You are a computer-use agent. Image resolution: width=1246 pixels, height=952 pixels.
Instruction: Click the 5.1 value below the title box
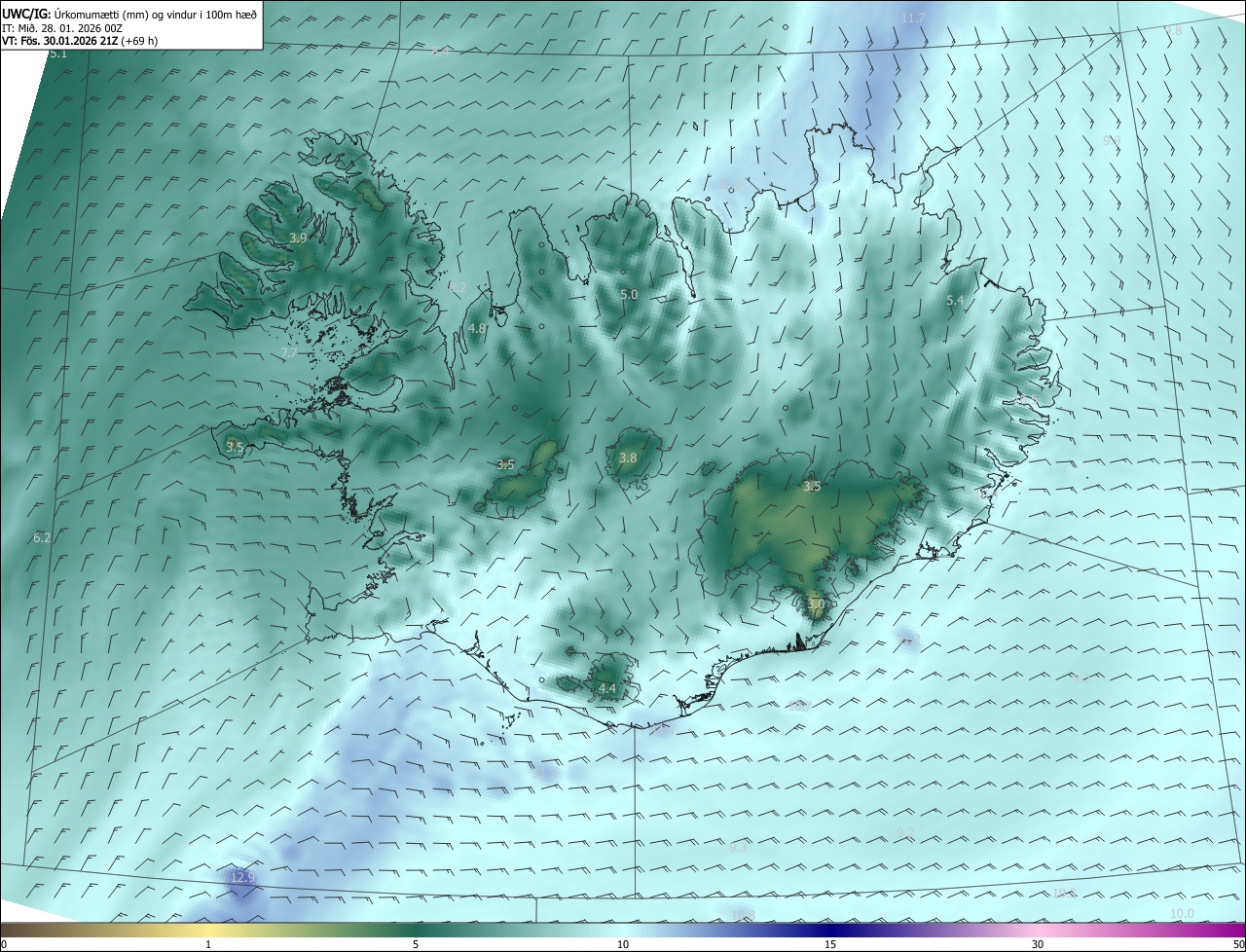[58, 54]
